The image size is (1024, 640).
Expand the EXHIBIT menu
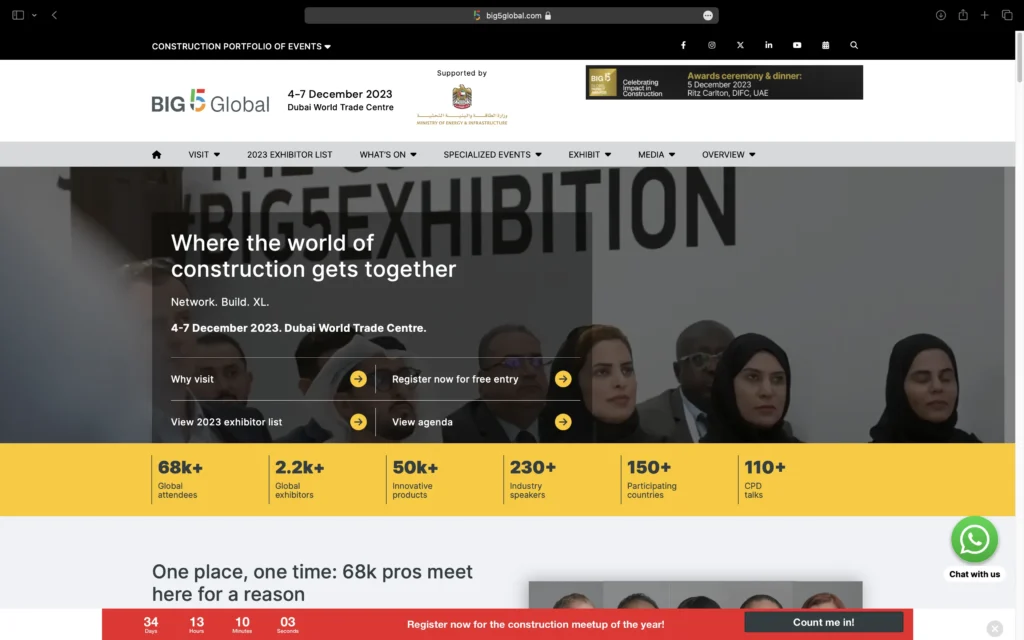pyautogui.click(x=590, y=155)
